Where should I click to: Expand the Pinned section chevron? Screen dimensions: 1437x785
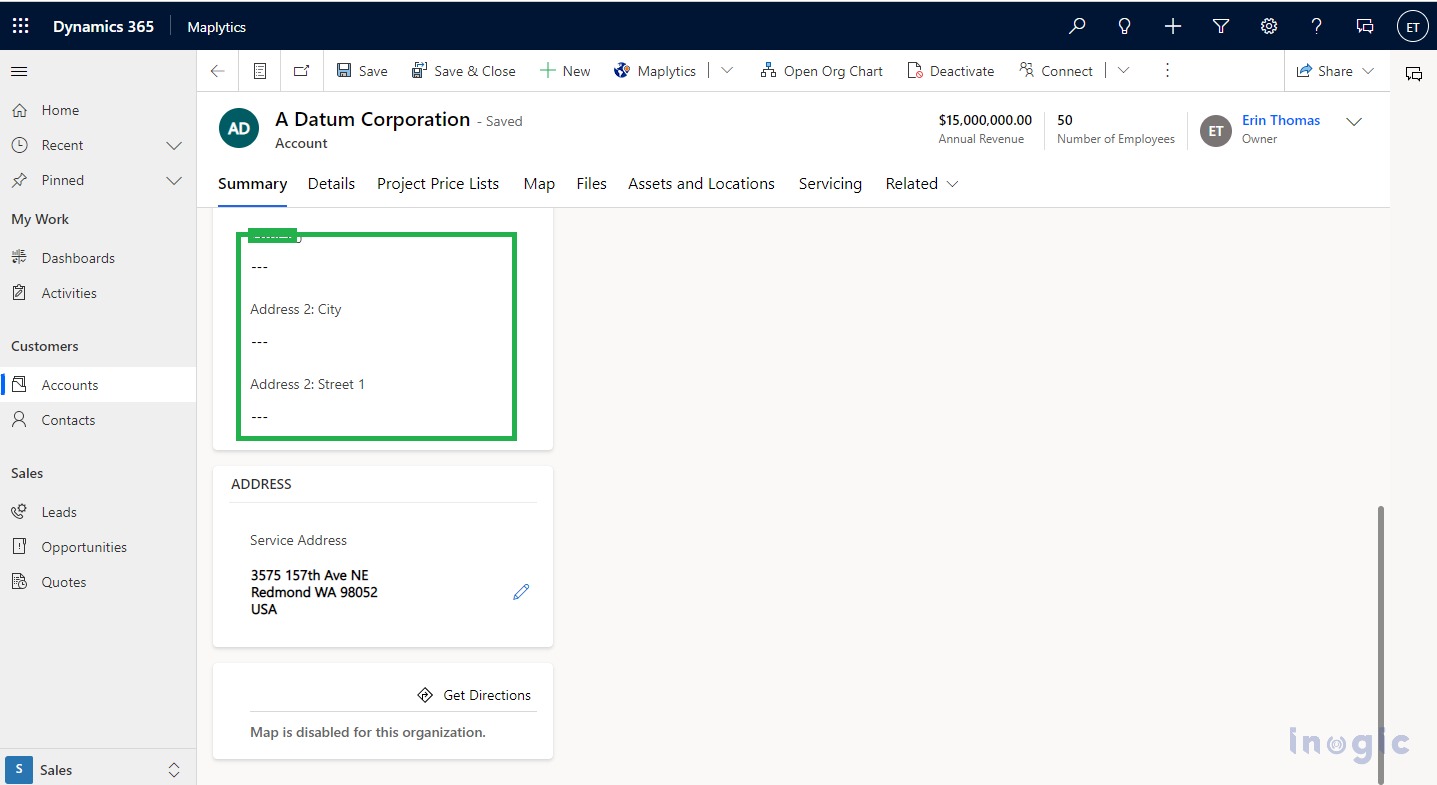[174, 181]
